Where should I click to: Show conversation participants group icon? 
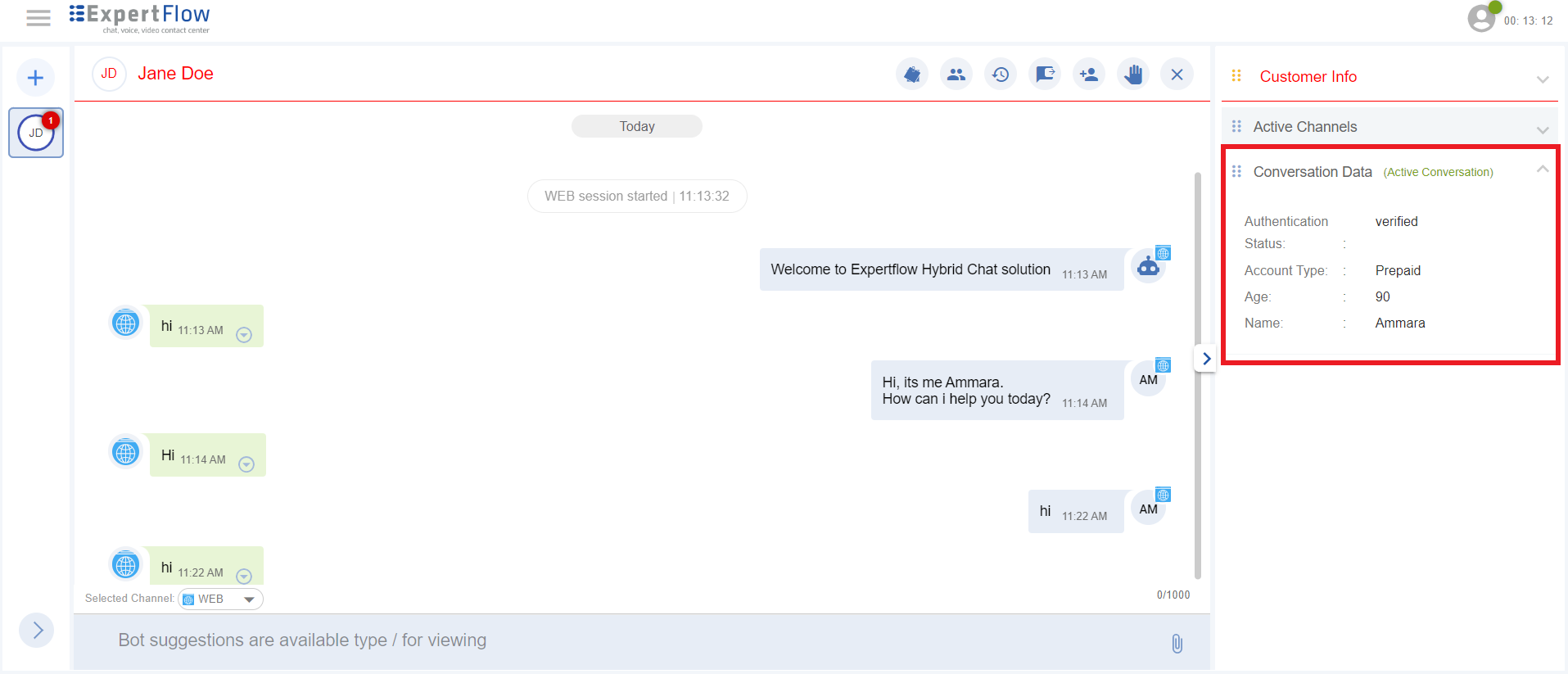click(x=956, y=75)
